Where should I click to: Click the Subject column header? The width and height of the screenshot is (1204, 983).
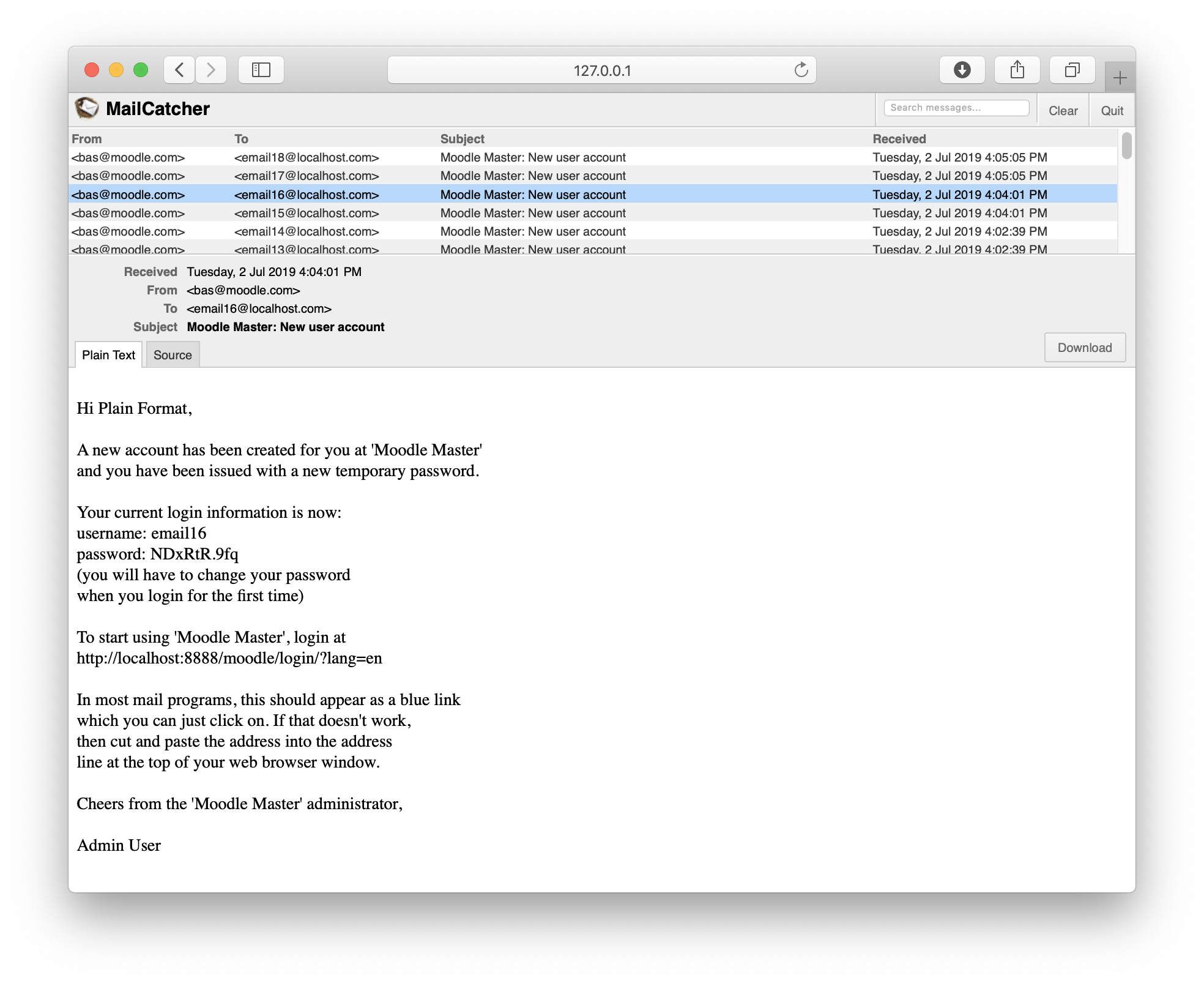pyautogui.click(x=463, y=139)
